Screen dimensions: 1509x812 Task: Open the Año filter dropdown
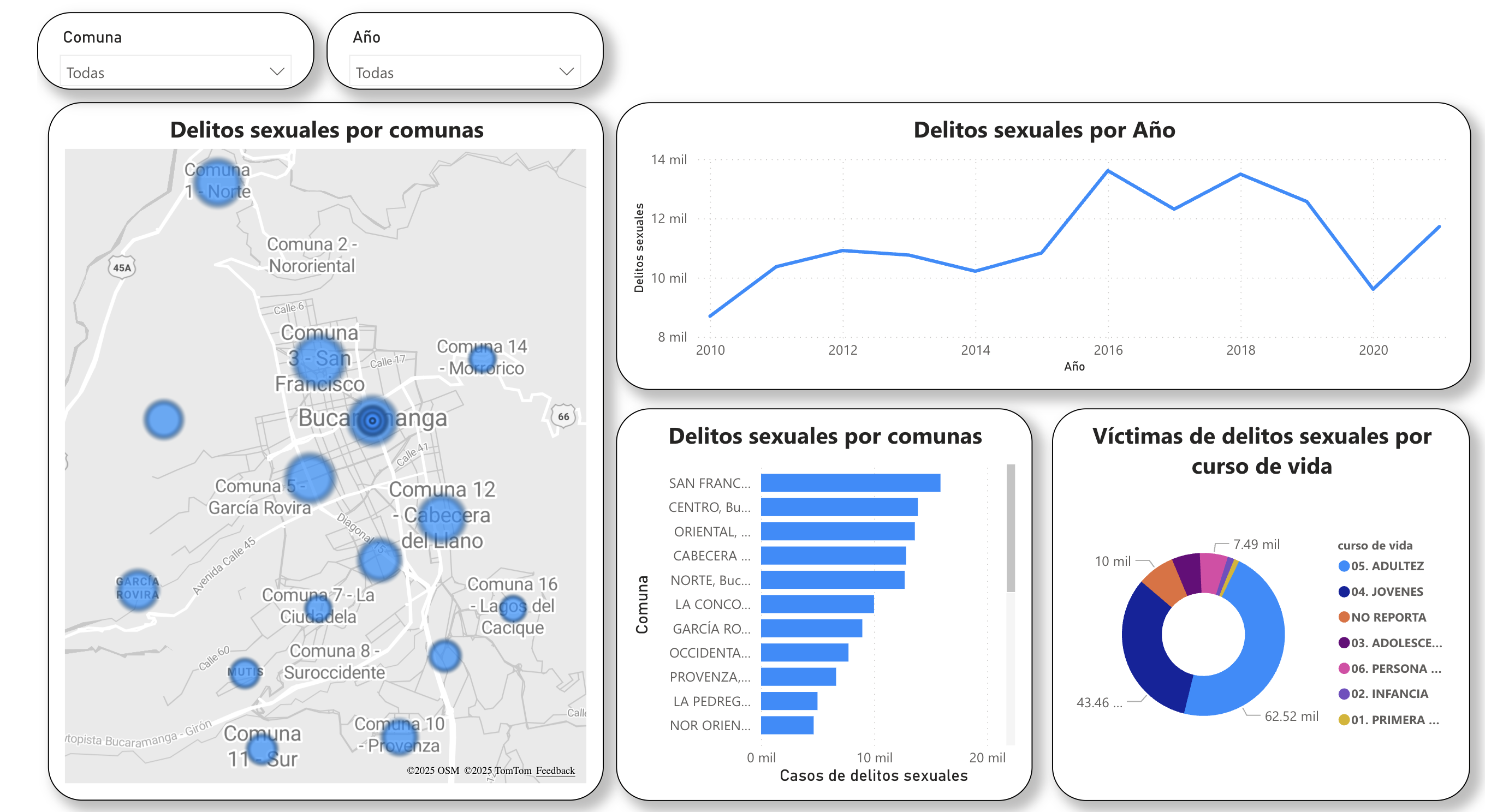point(564,71)
